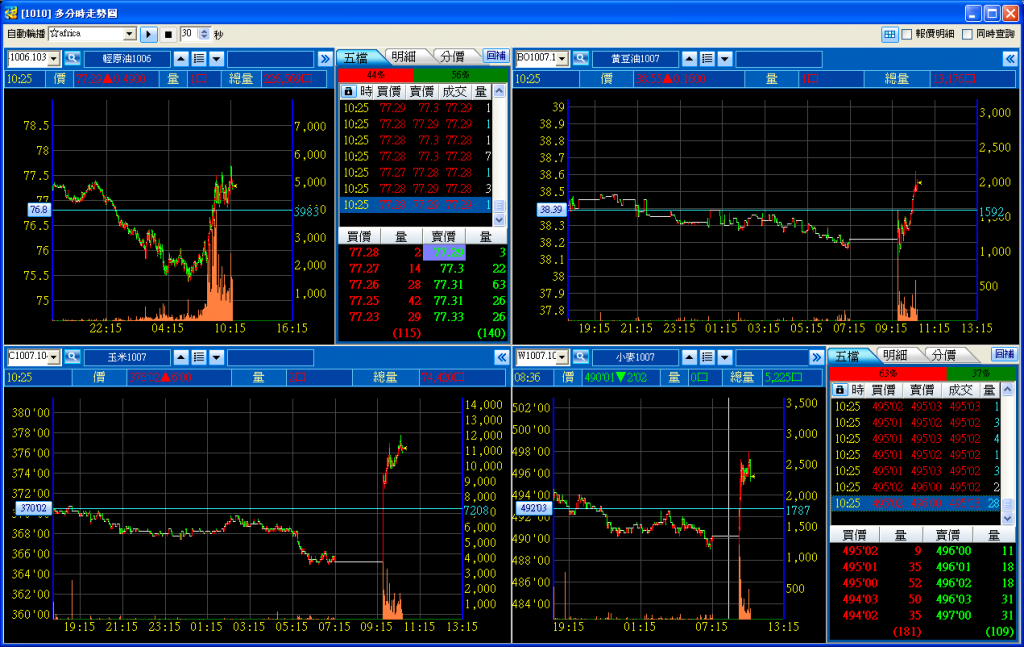
Task: Search symbol in 玉米1007 panel
Action: pyautogui.click(x=72, y=357)
